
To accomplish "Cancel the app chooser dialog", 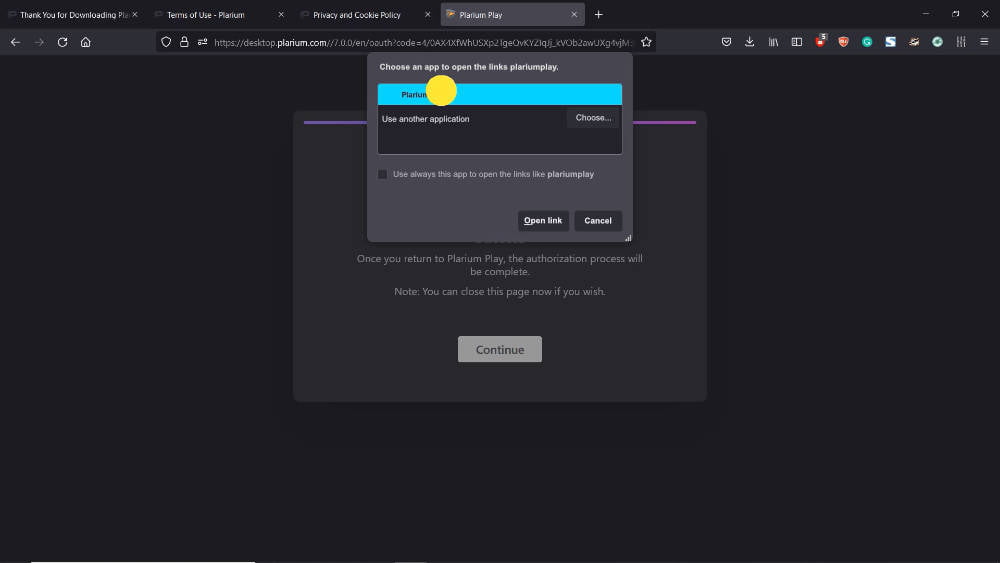I will pos(598,221).
